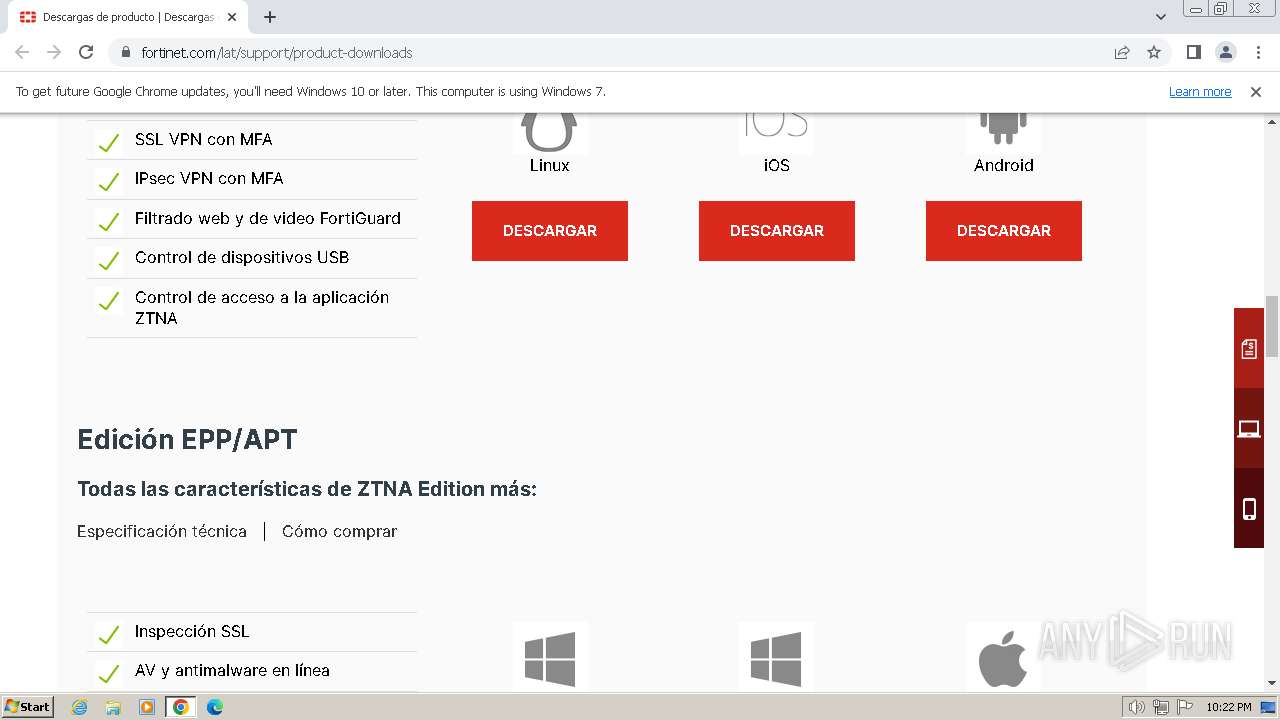Go back to previous page
The height and width of the screenshot is (720, 1280).
(22, 52)
